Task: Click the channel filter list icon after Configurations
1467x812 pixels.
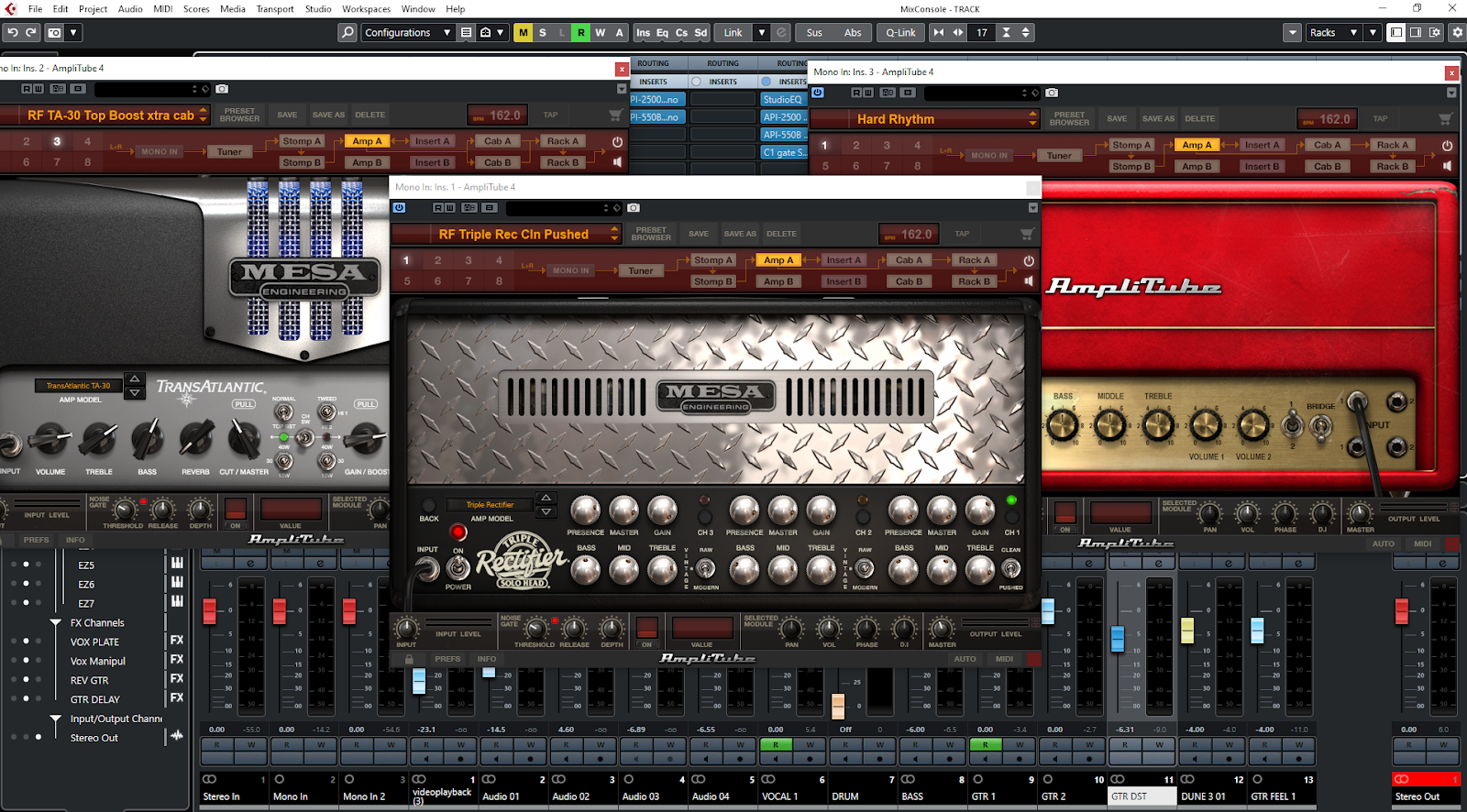Action: click(x=466, y=32)
